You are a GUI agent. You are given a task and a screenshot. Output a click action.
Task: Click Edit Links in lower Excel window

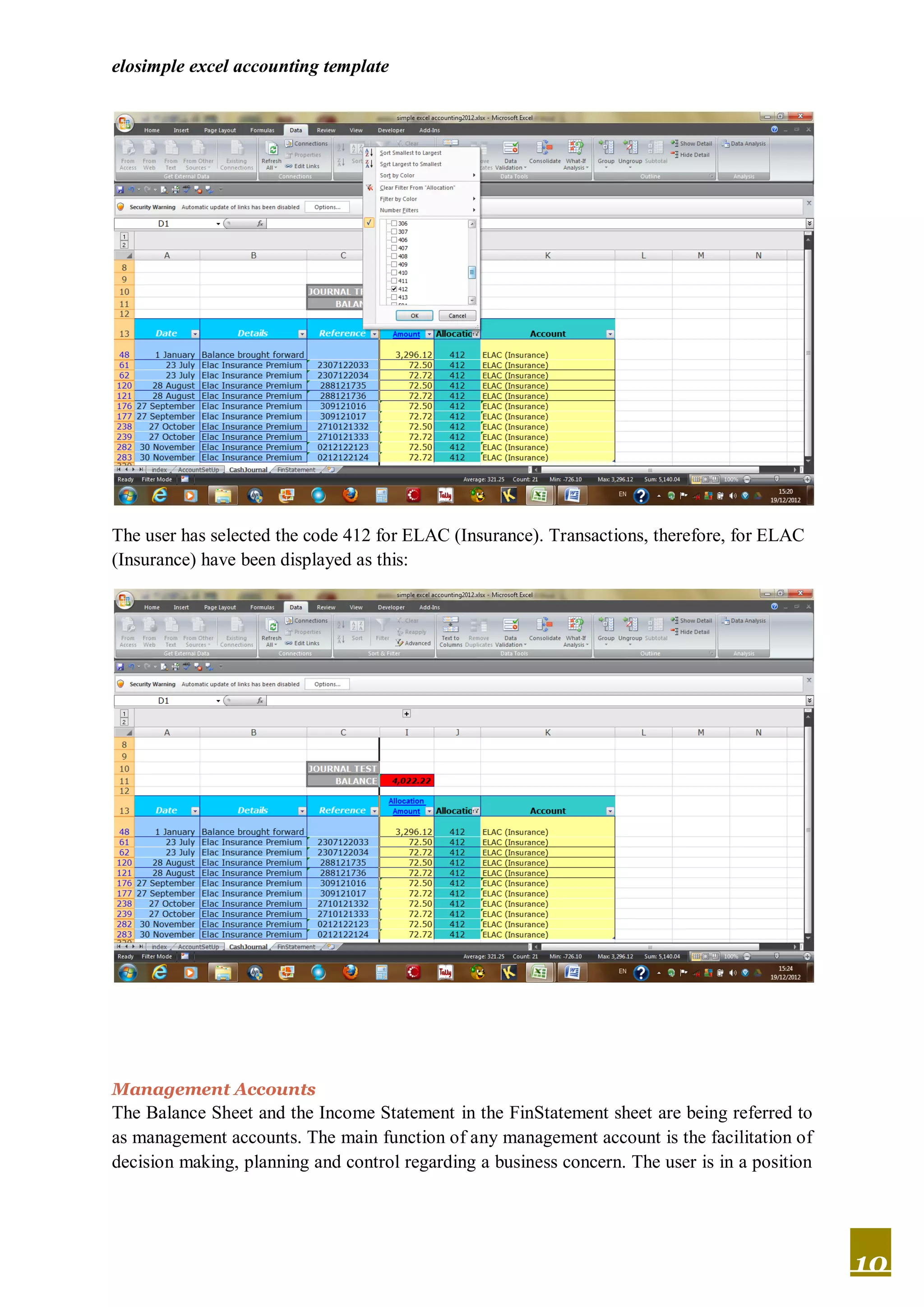click(302, 643)
